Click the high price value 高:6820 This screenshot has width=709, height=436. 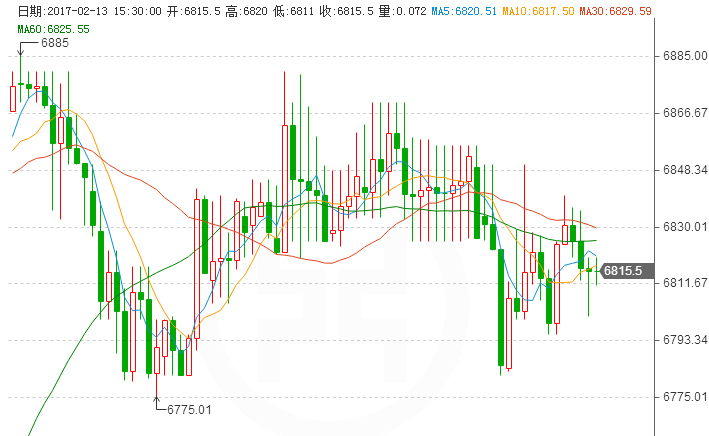[246, 11]
